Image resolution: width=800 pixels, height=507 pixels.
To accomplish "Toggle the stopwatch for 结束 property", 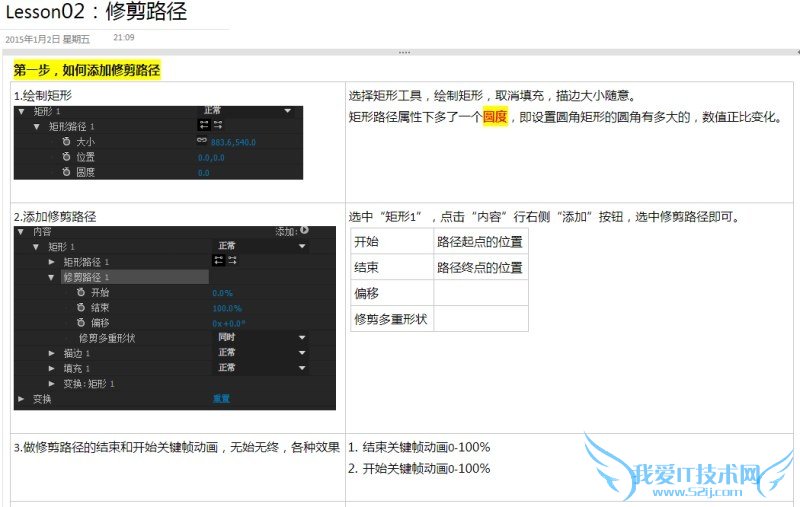I will (81, 308).
